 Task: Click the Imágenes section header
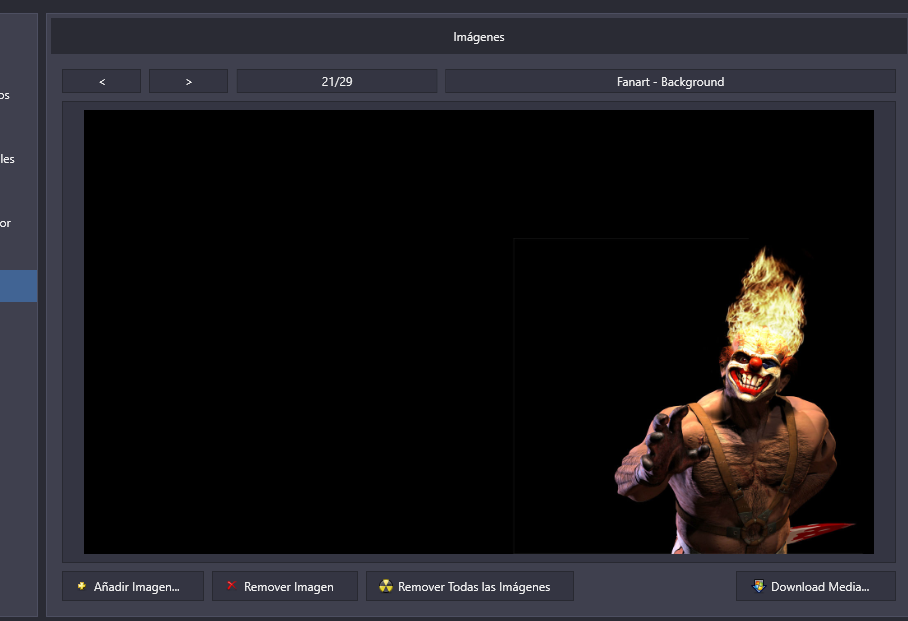pyautogui.click(x=479, y=36)
